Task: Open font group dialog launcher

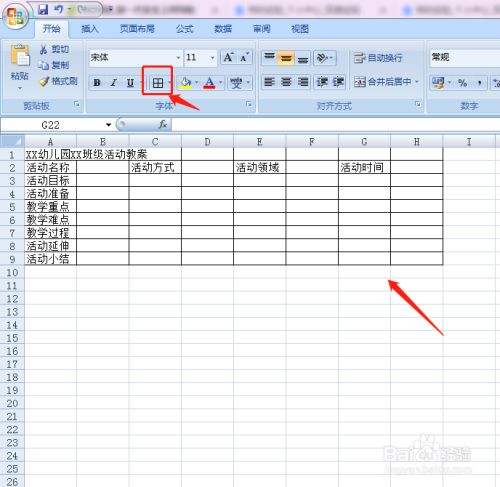Action: [x=249, y=104]
